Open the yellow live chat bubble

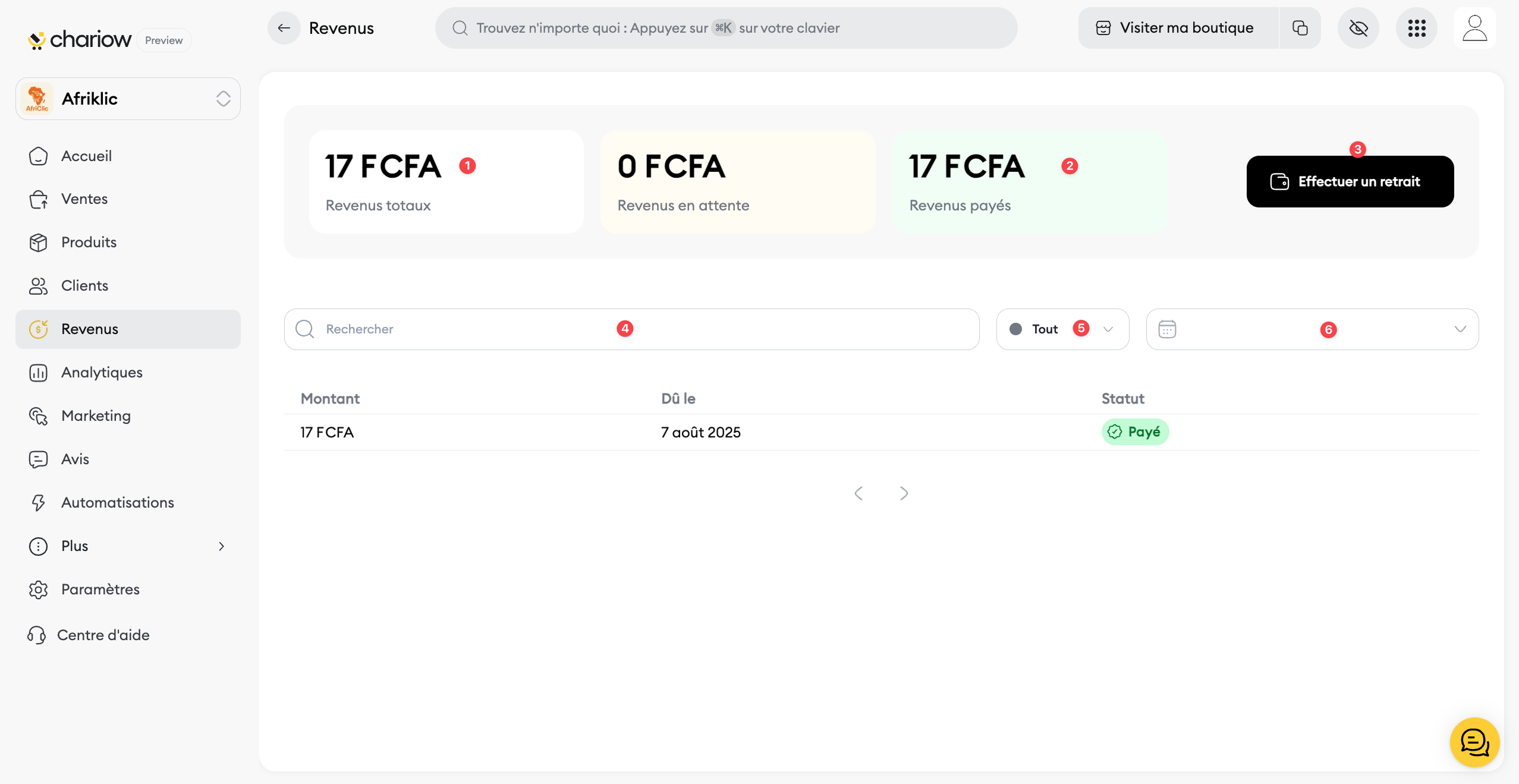(1474, 742)
